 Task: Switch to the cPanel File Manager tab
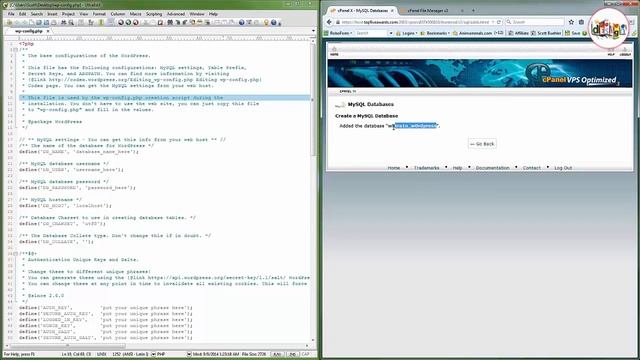427,10
